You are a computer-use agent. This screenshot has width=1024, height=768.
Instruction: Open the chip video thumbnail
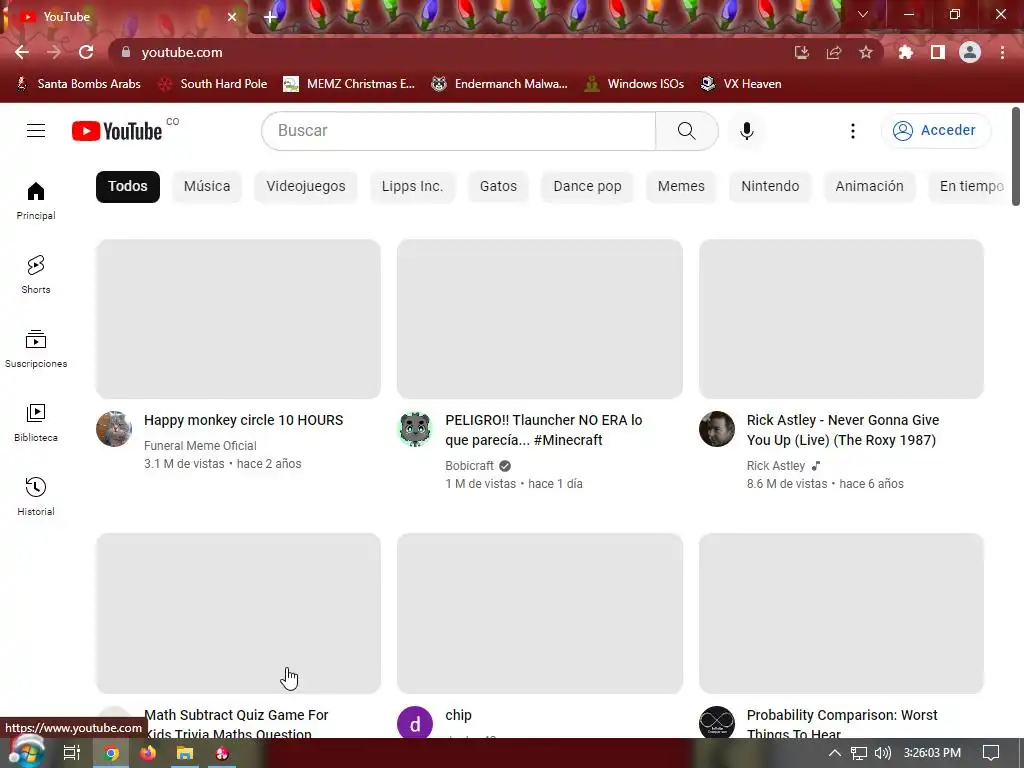click(x=540, y=613)
